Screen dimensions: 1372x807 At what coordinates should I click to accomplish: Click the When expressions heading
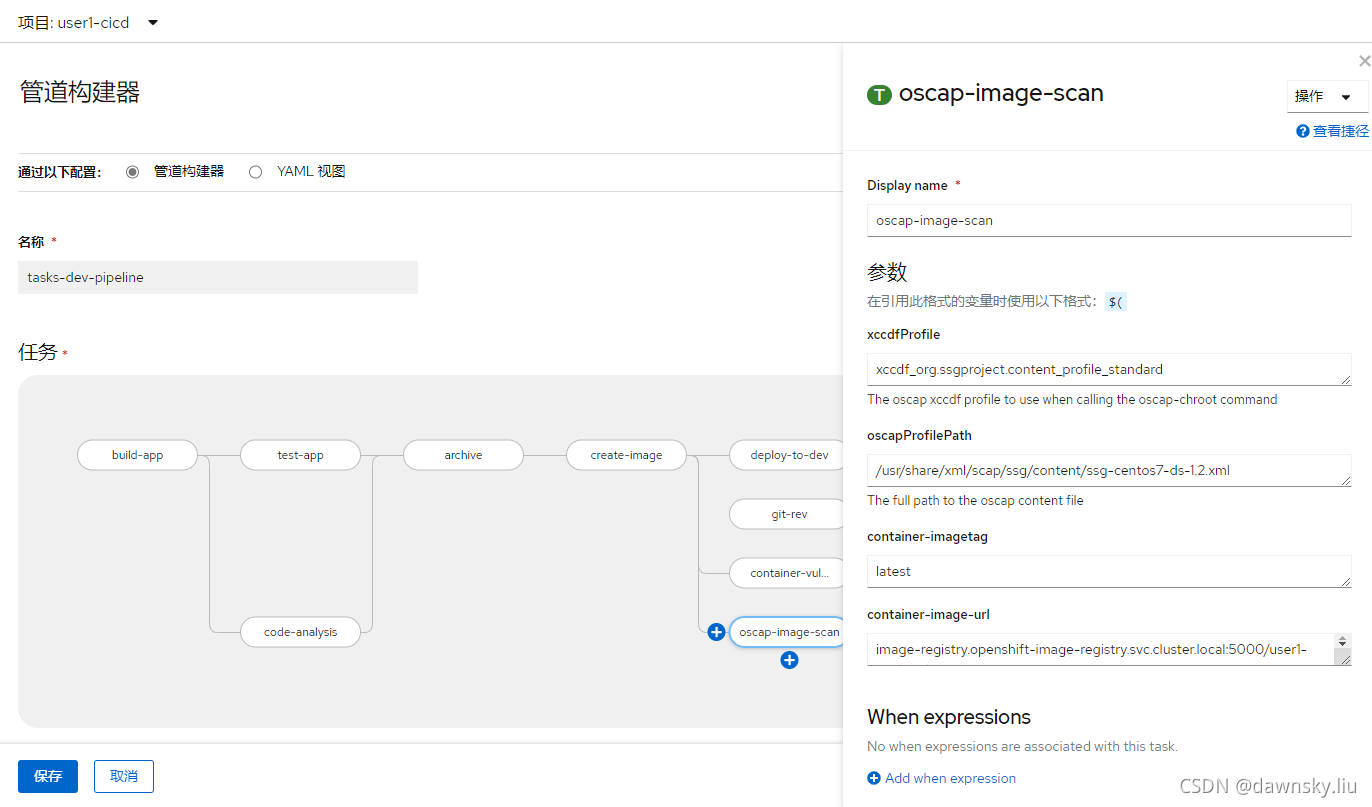pyautogui.click(x=949, y=717)
